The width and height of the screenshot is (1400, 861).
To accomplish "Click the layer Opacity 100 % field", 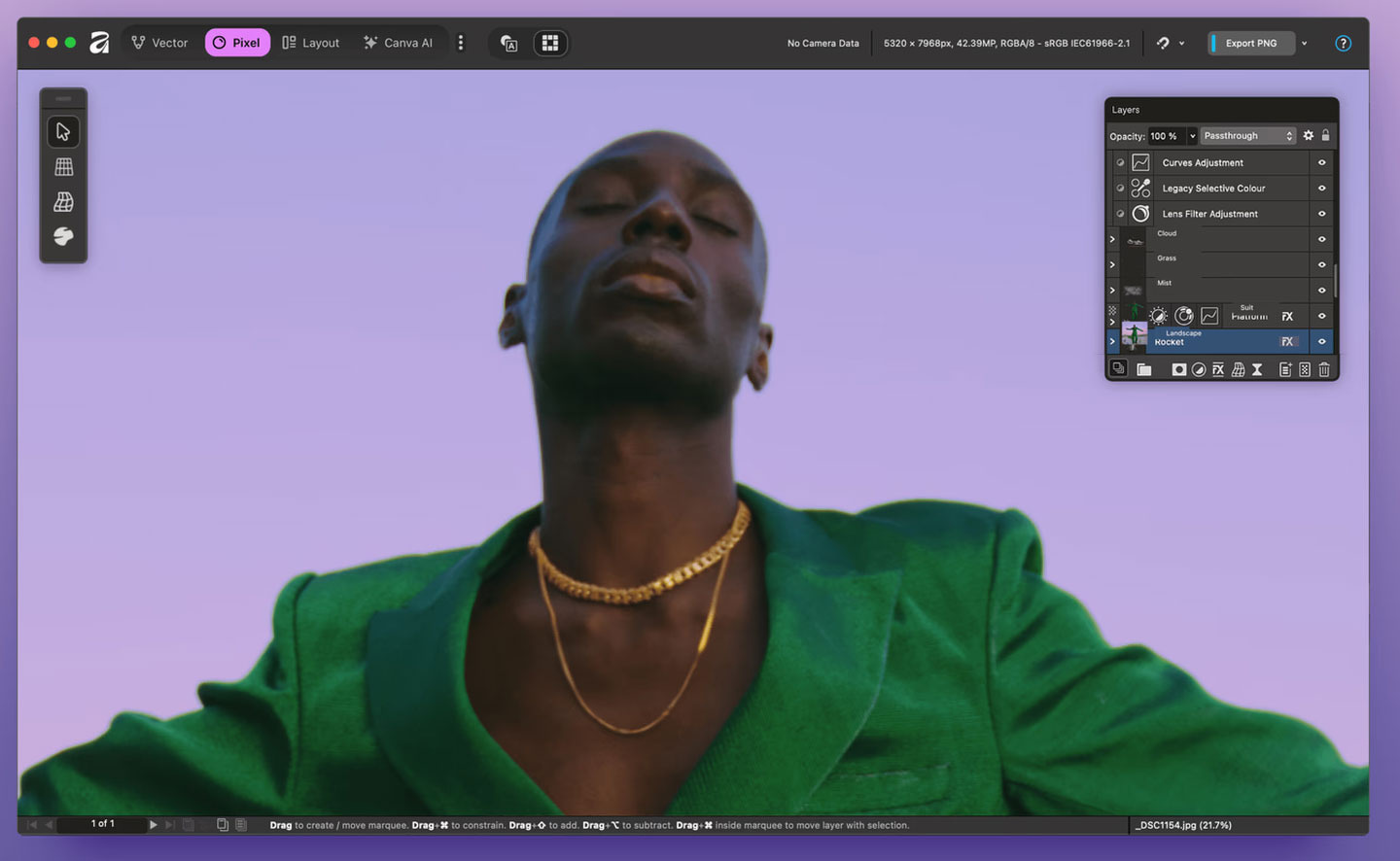I will [x=1165, y=136].
